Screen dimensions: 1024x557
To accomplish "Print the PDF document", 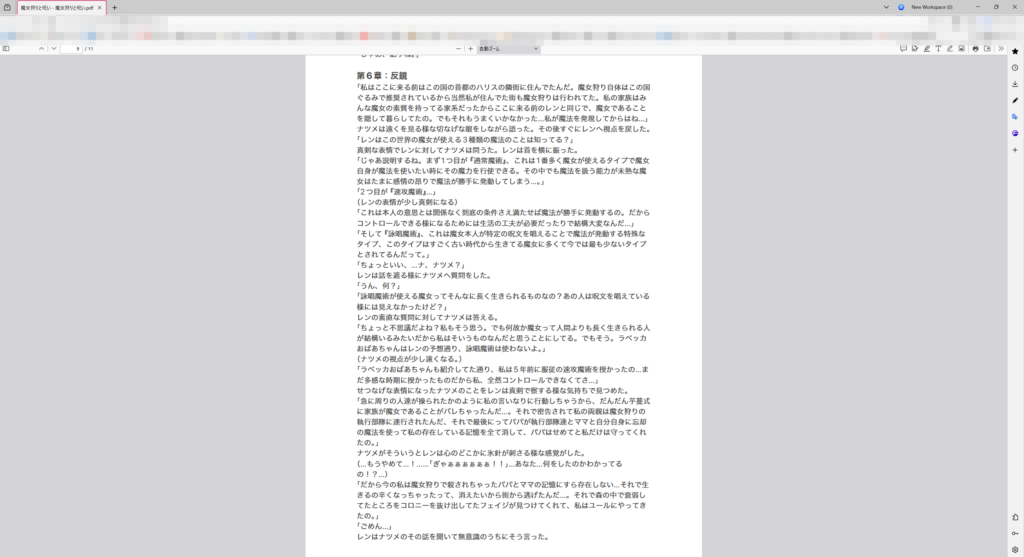I will (x=976, y=48).
